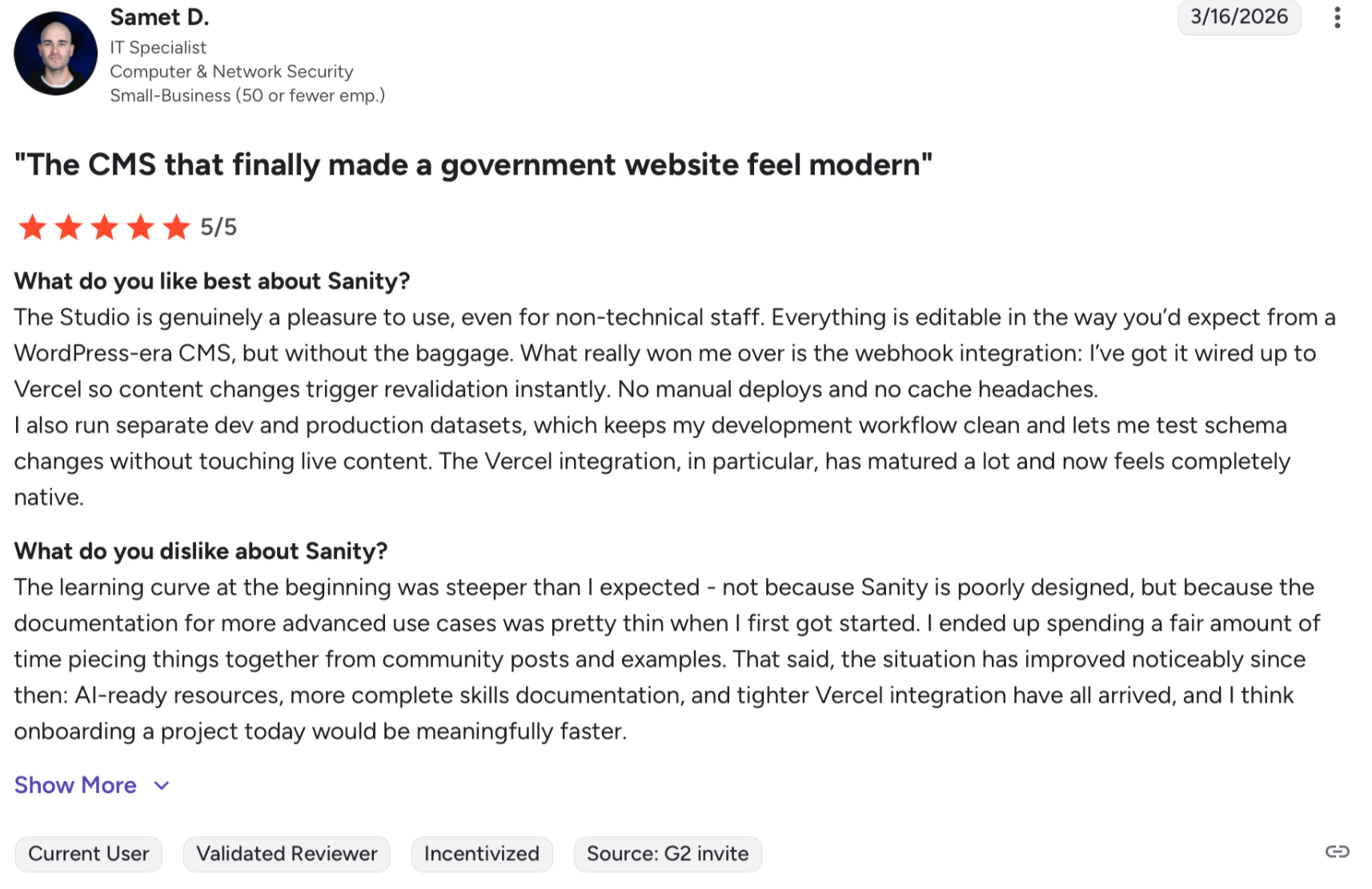Click the Validated Reviewer badge

click(287, 854)
